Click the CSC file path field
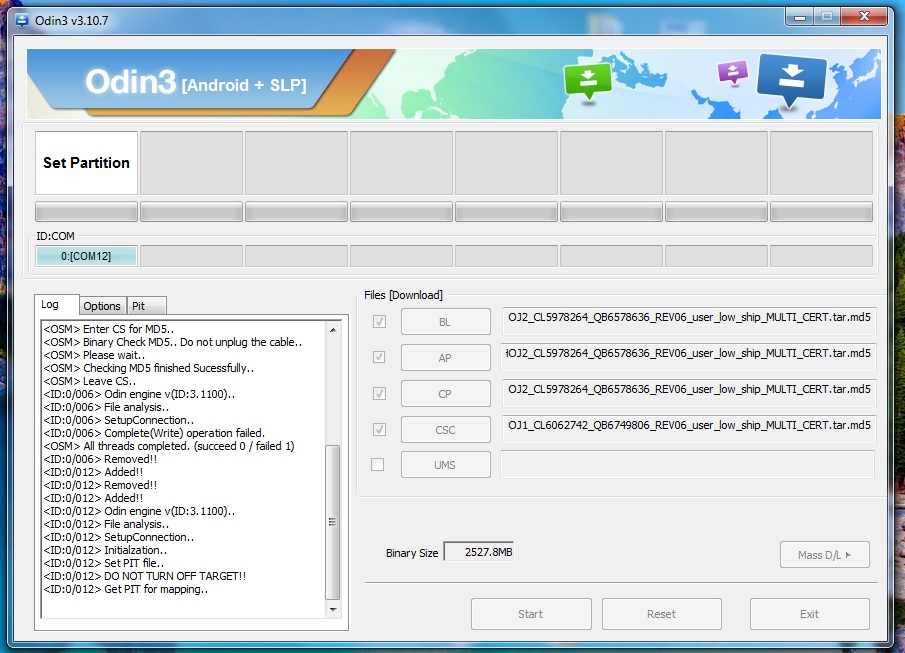 [689, 428]
